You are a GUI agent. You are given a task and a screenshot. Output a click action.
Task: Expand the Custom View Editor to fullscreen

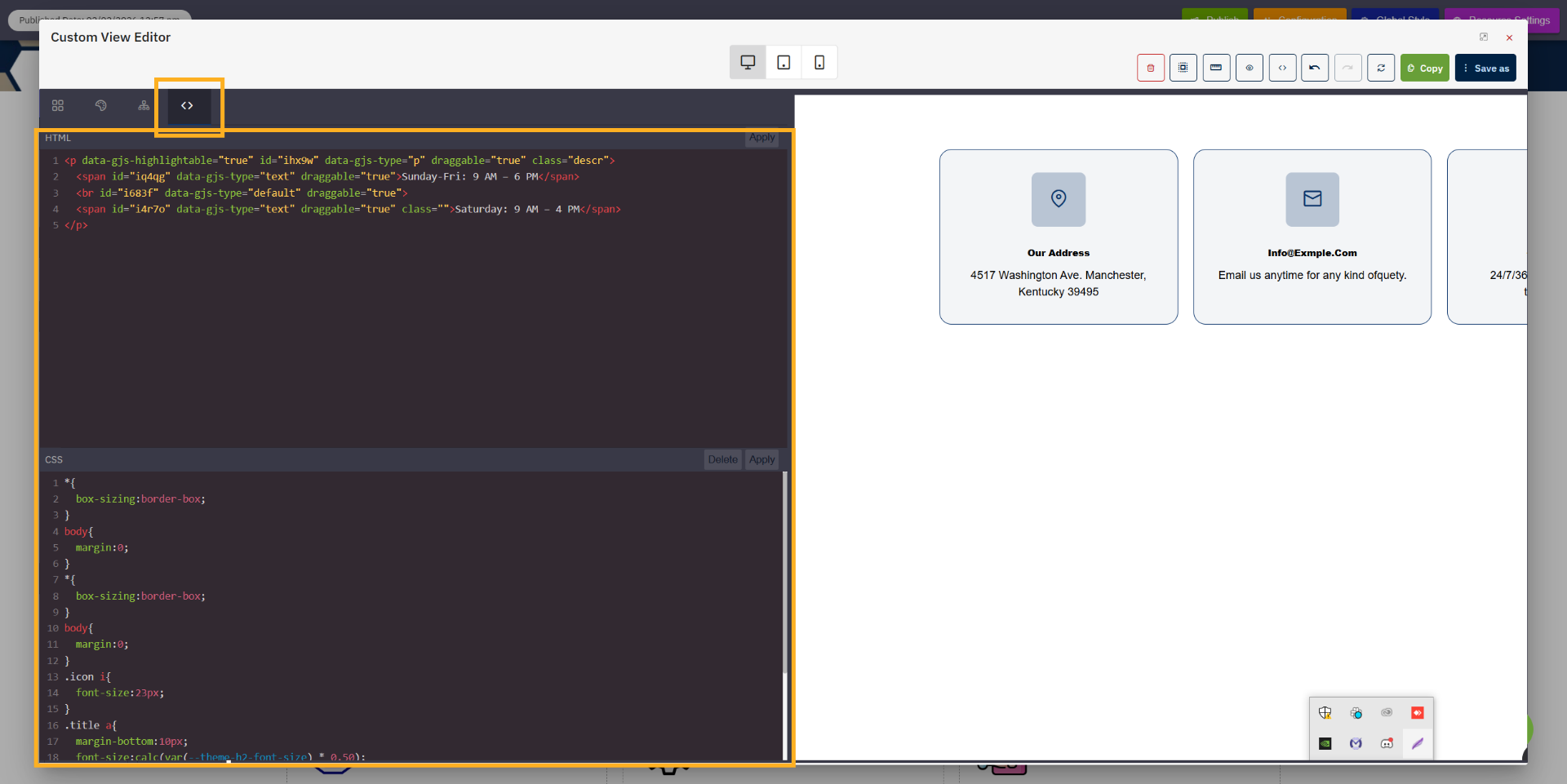pos(1484,37)
